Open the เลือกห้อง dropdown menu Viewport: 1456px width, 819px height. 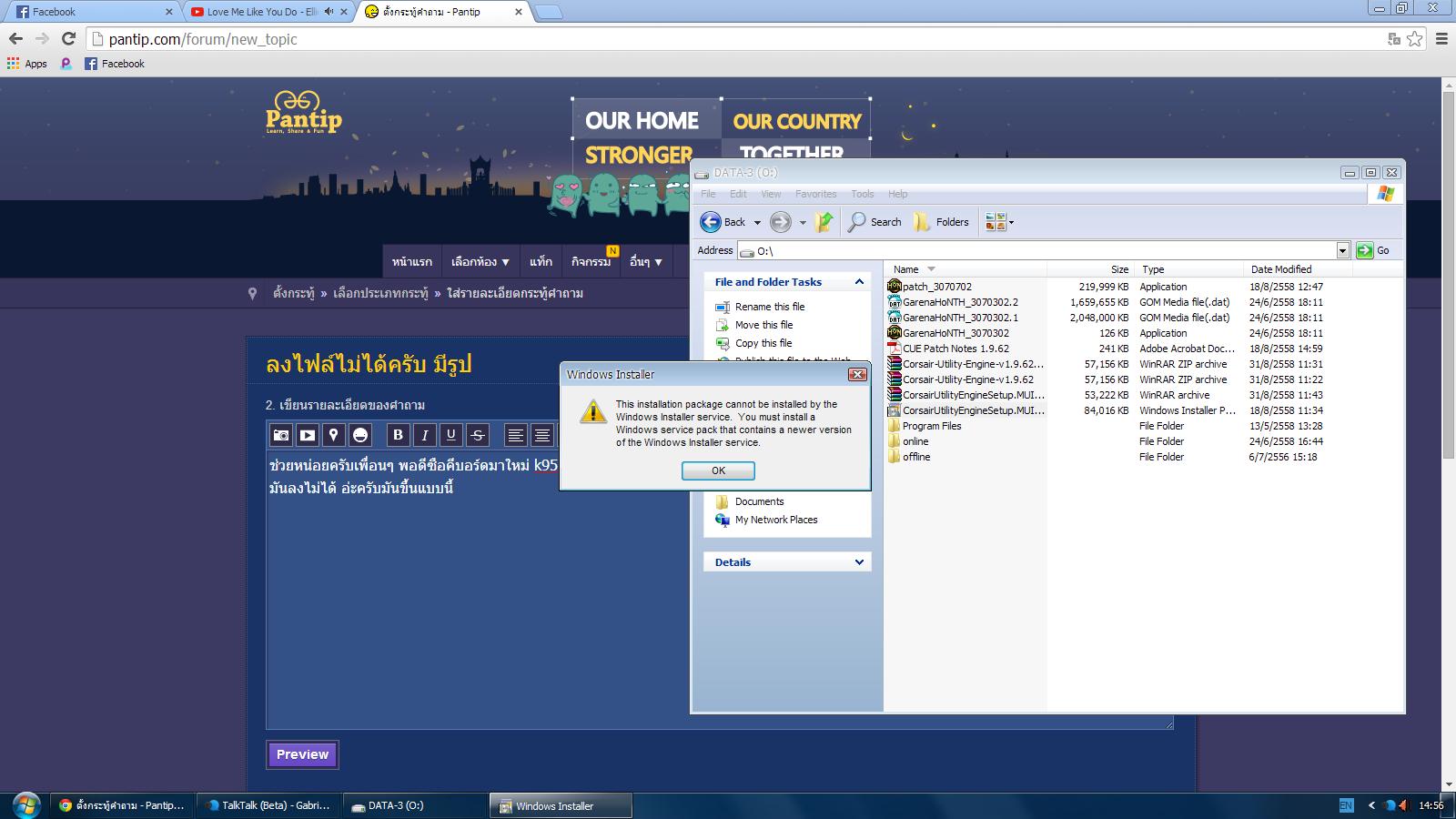tap(480, 262)
